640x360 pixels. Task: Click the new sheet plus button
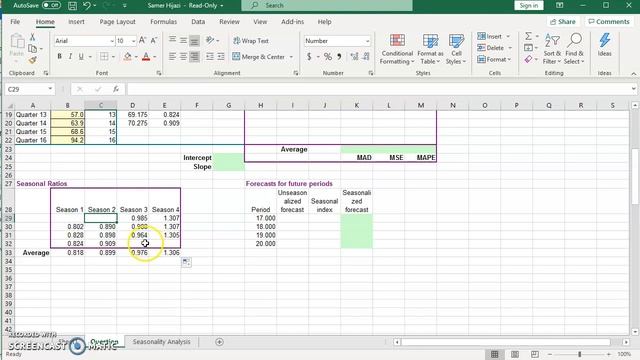[219, 342]
